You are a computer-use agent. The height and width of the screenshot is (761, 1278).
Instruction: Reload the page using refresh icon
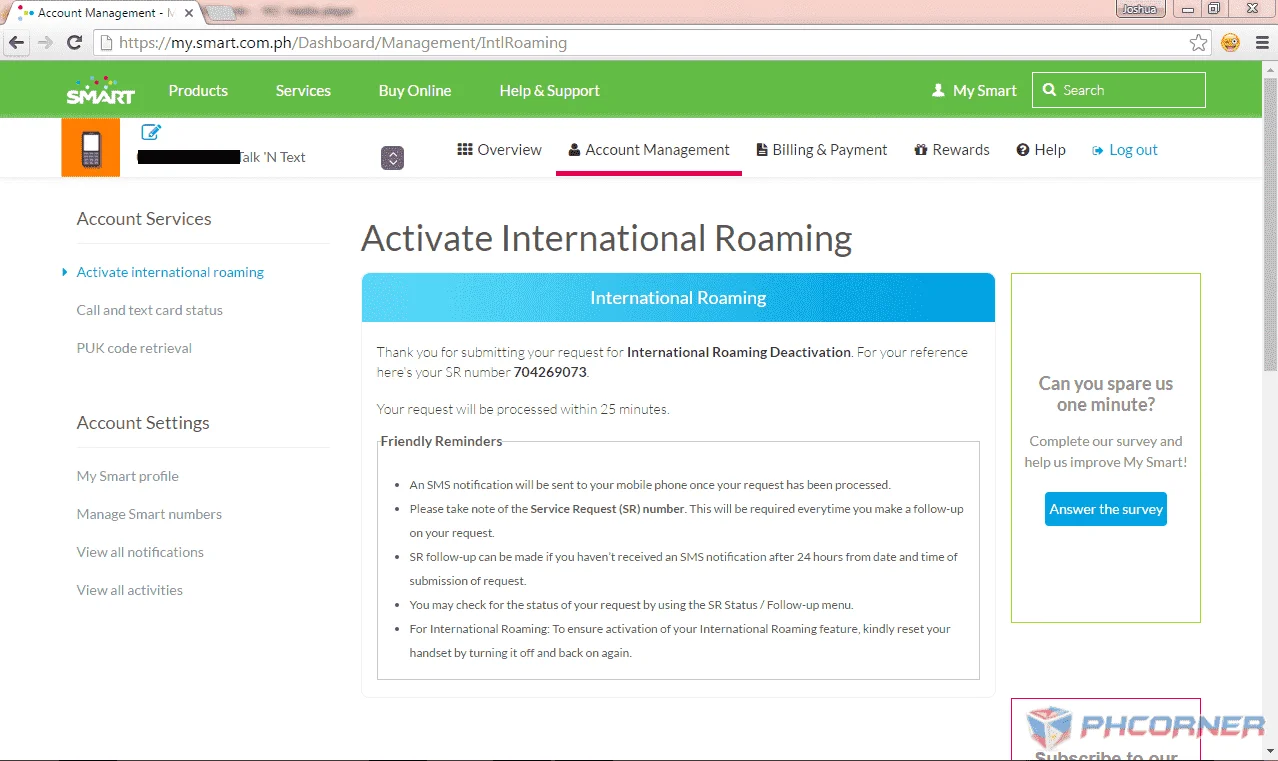[74, 43]
